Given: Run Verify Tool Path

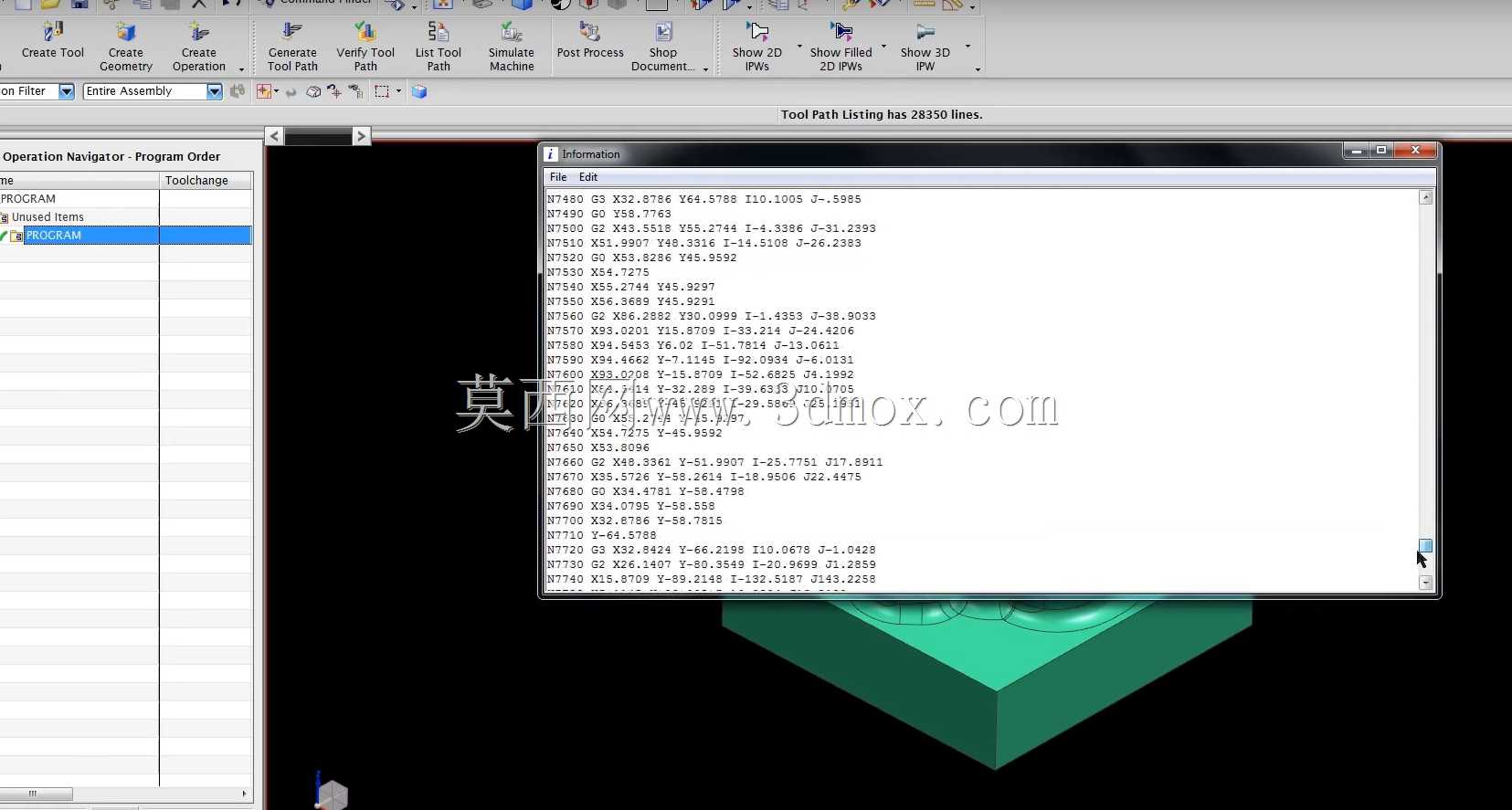Looking at the screenshot, I should click(365, 47).
